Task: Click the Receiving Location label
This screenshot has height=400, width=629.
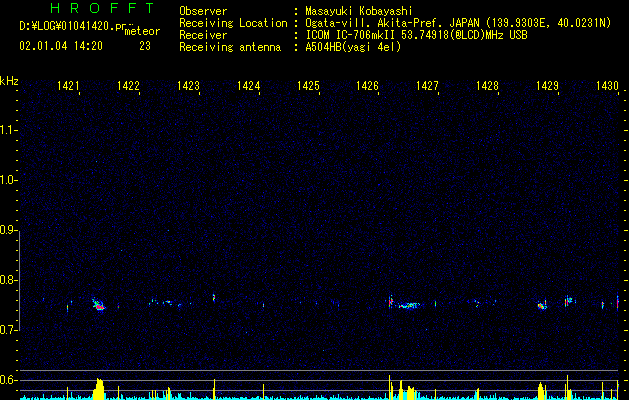Action: point(233,23)
